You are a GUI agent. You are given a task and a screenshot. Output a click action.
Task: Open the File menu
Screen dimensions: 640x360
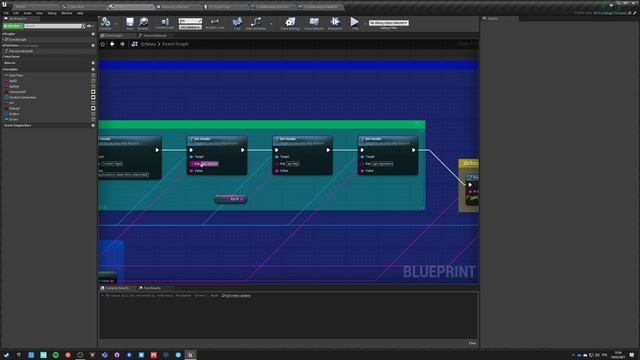pyautogui.click(x=6, y=13)
